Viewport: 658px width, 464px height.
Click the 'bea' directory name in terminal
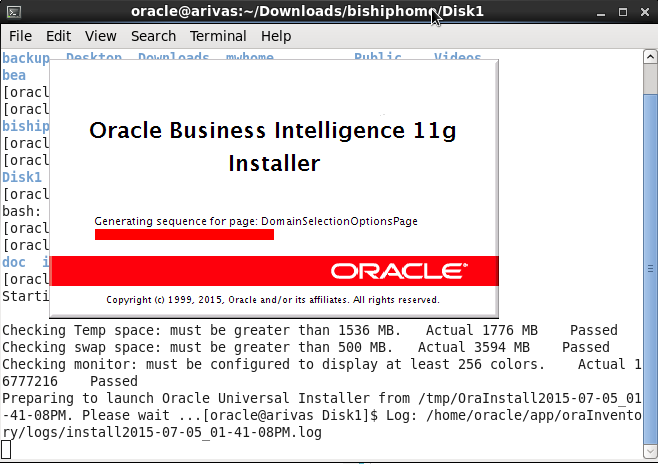tap(14, 75)
